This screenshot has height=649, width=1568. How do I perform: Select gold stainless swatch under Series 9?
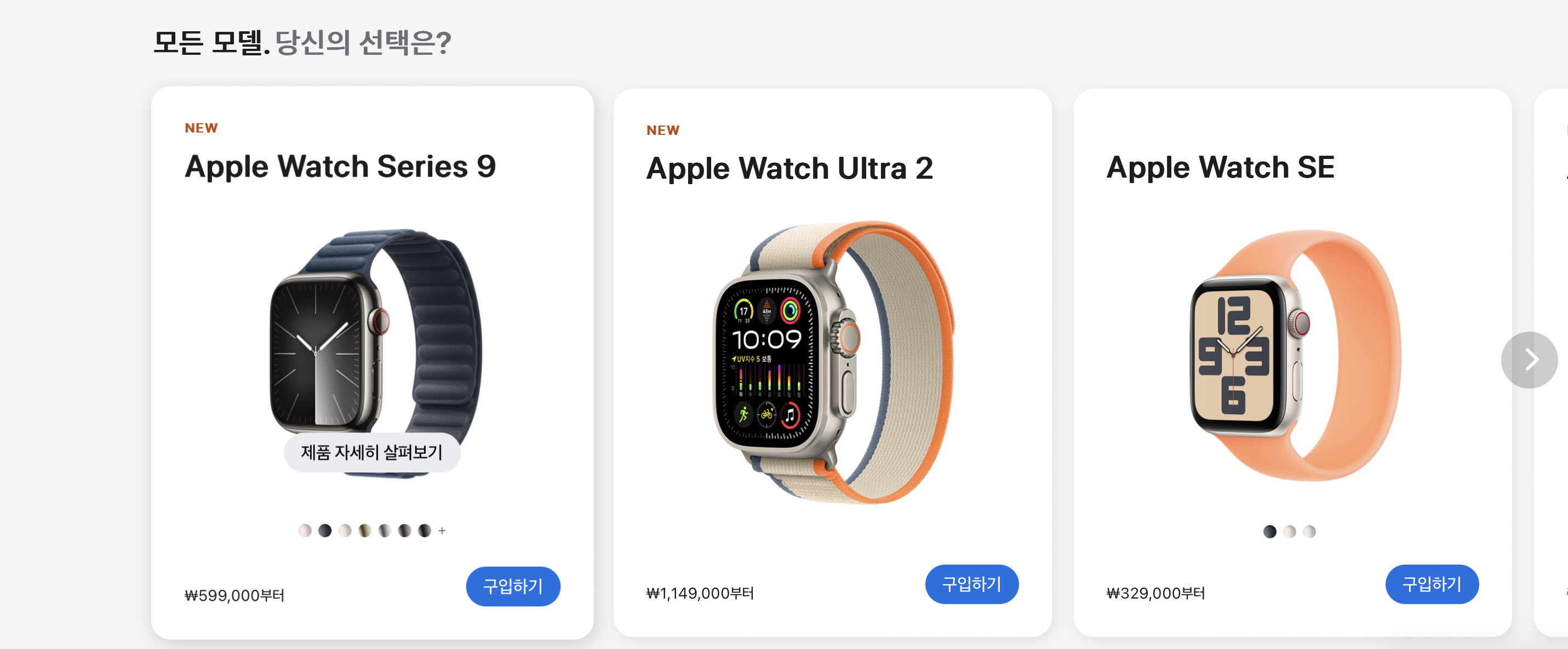point(365,531)
